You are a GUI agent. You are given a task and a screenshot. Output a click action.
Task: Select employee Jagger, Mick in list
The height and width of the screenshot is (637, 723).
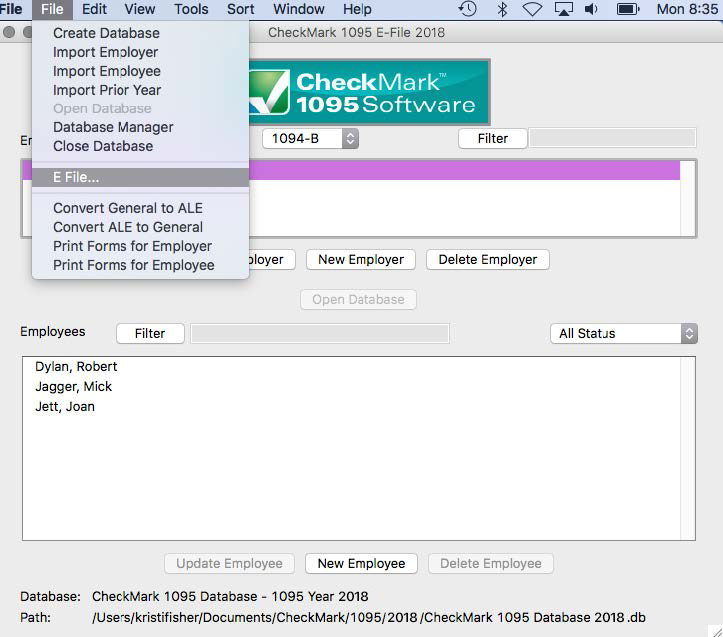click(x=74, y=386)
